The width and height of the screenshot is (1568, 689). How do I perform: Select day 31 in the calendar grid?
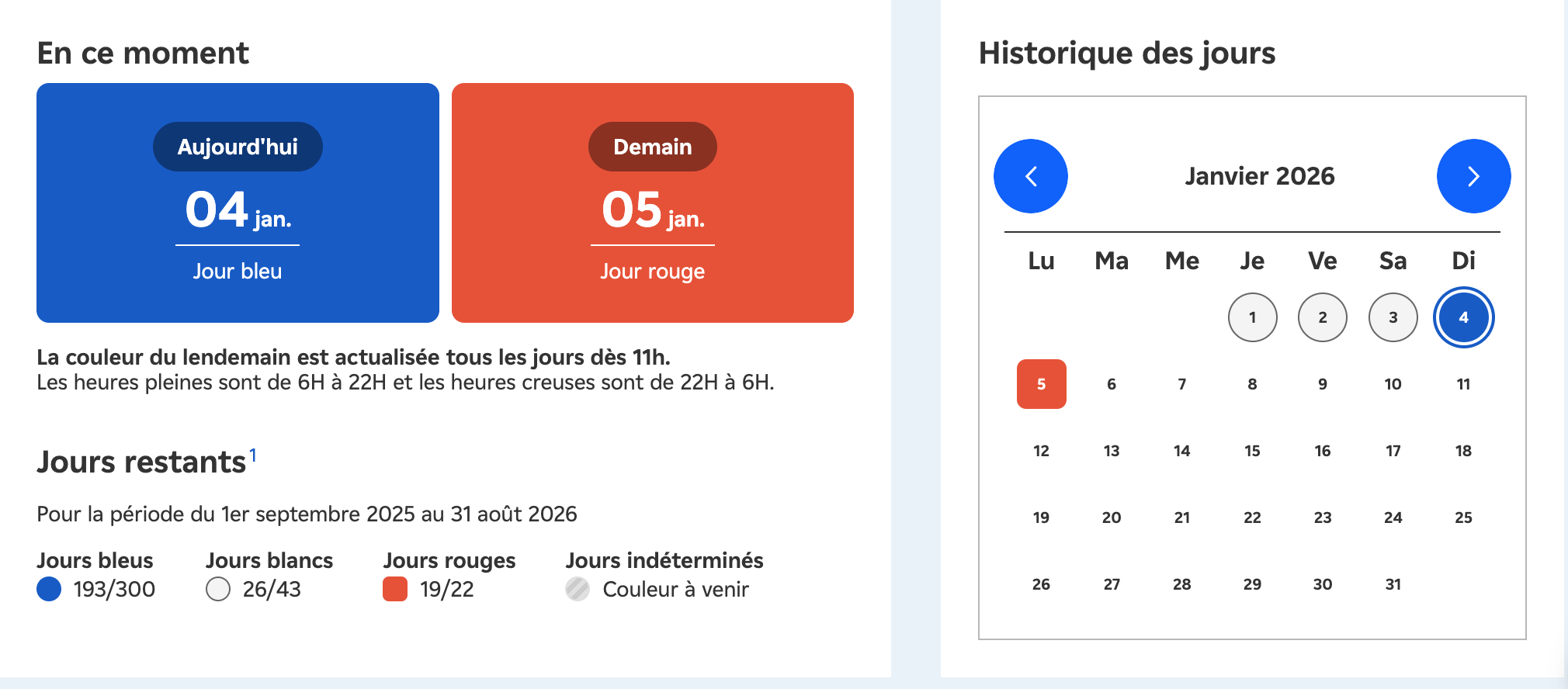point(1393,583)
